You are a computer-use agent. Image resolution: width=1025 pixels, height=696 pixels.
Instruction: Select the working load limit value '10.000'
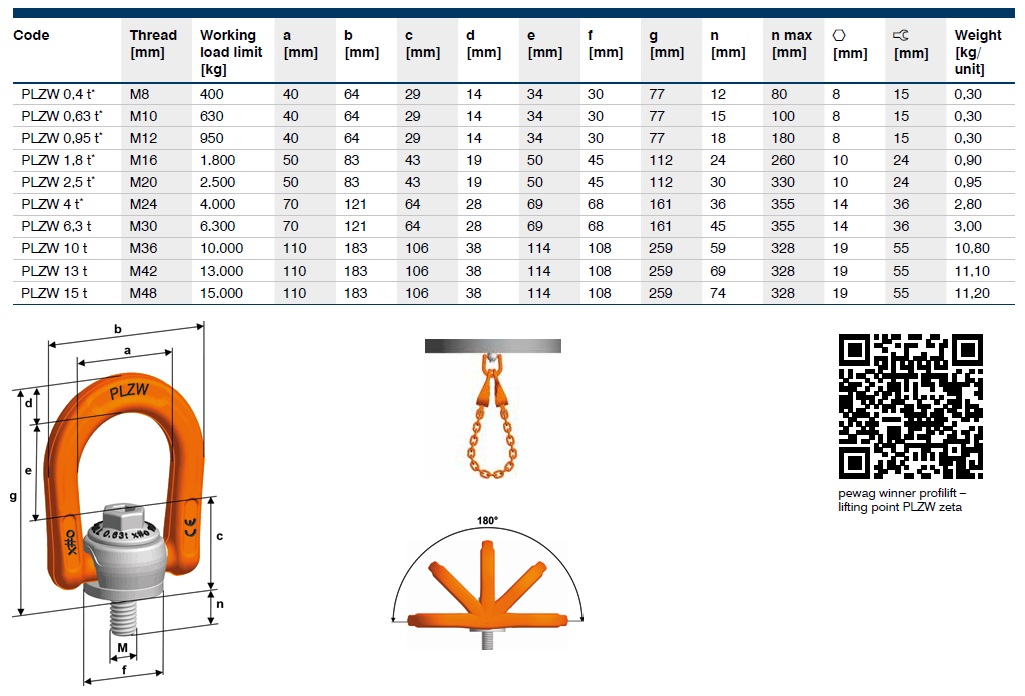pos(222,248)
